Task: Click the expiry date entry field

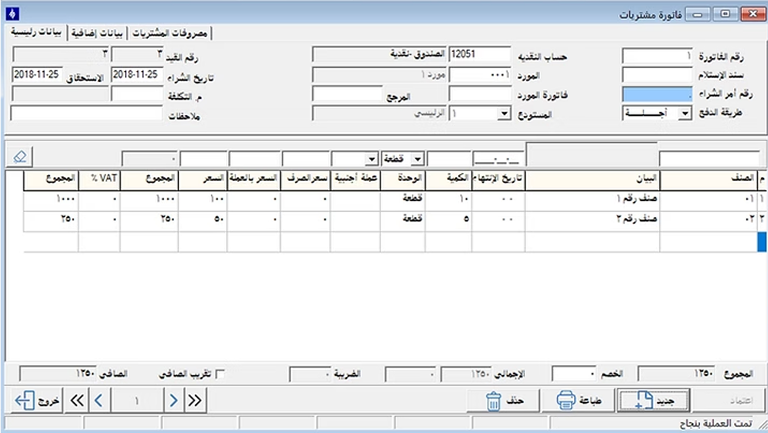Action: coord(498,159)
